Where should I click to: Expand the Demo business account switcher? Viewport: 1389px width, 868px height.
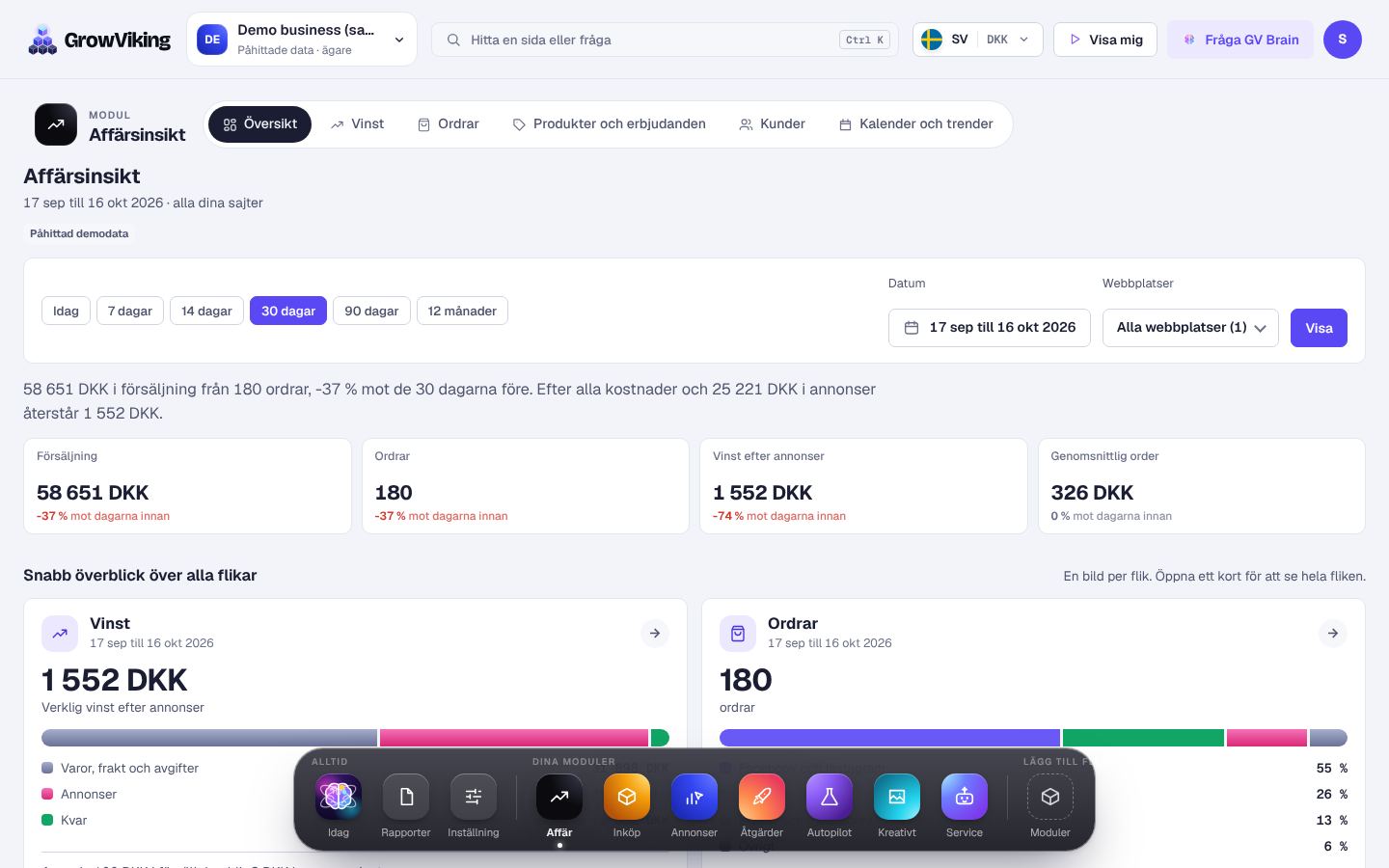click(x=302, y=40)
